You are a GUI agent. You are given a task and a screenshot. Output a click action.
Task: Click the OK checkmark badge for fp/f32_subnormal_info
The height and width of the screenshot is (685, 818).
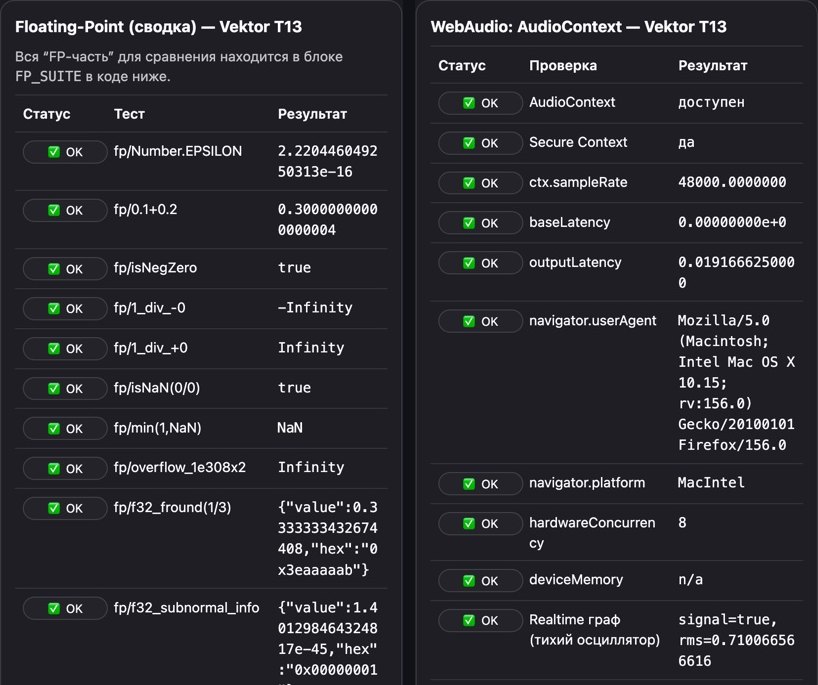[x=65, y=608]
